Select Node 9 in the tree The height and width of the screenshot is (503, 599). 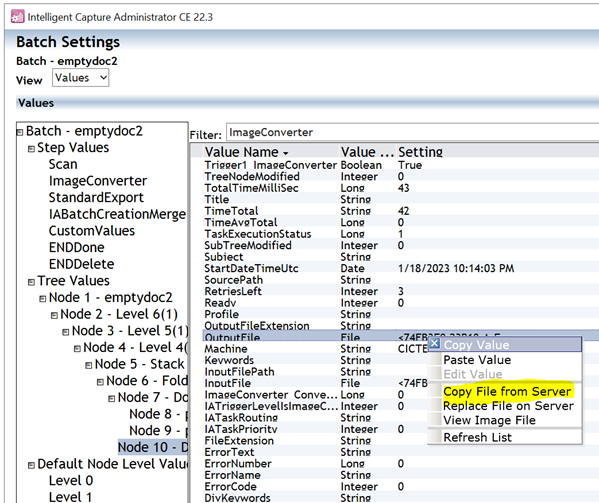coord(158,430)
